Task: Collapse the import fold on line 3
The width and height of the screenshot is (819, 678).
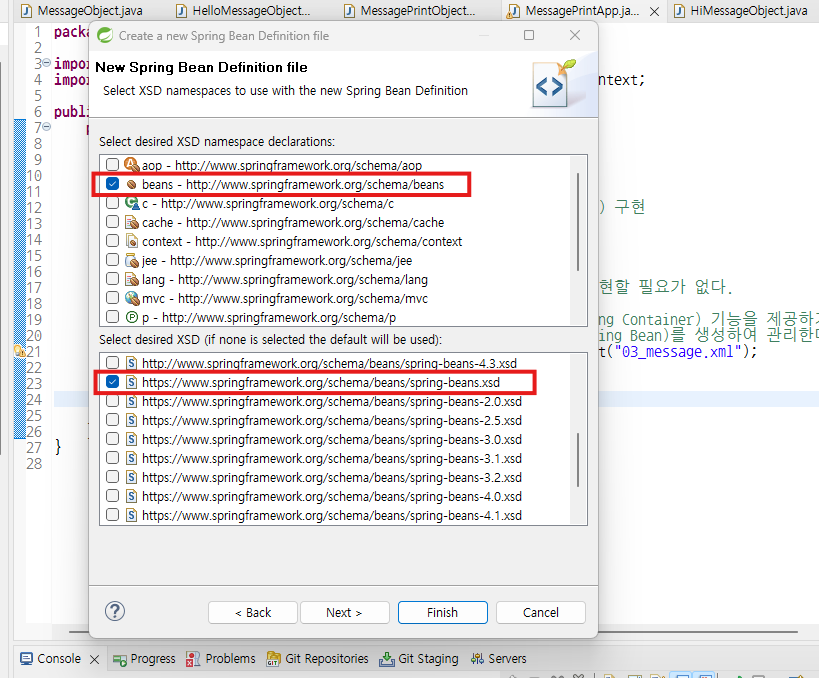Action: coord(46,63)
